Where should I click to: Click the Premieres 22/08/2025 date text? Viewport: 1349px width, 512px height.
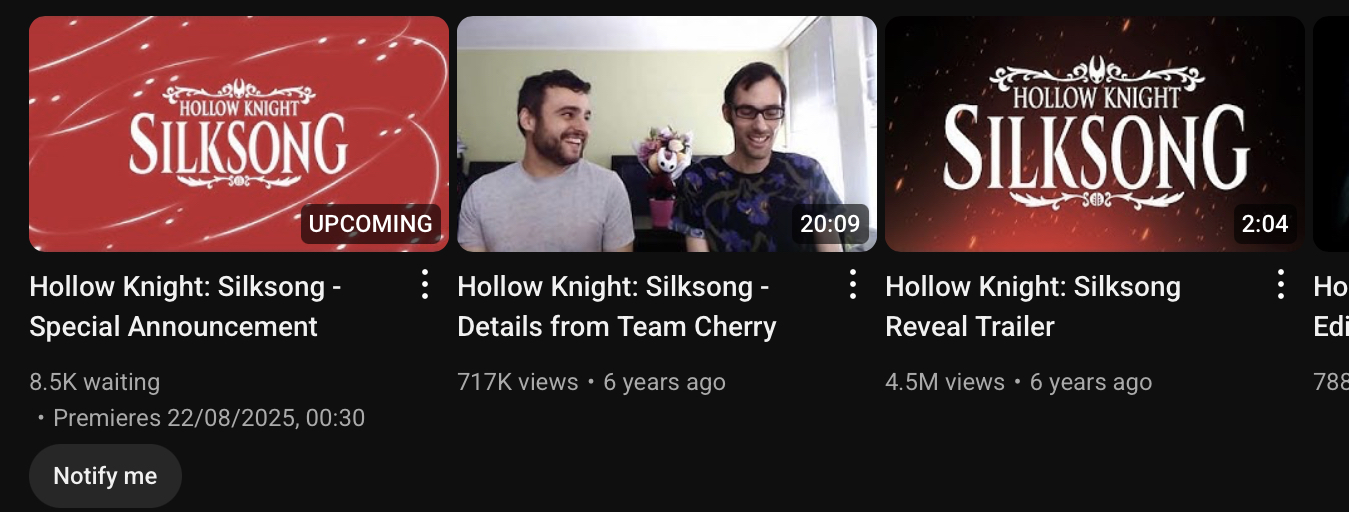[208, 418]
